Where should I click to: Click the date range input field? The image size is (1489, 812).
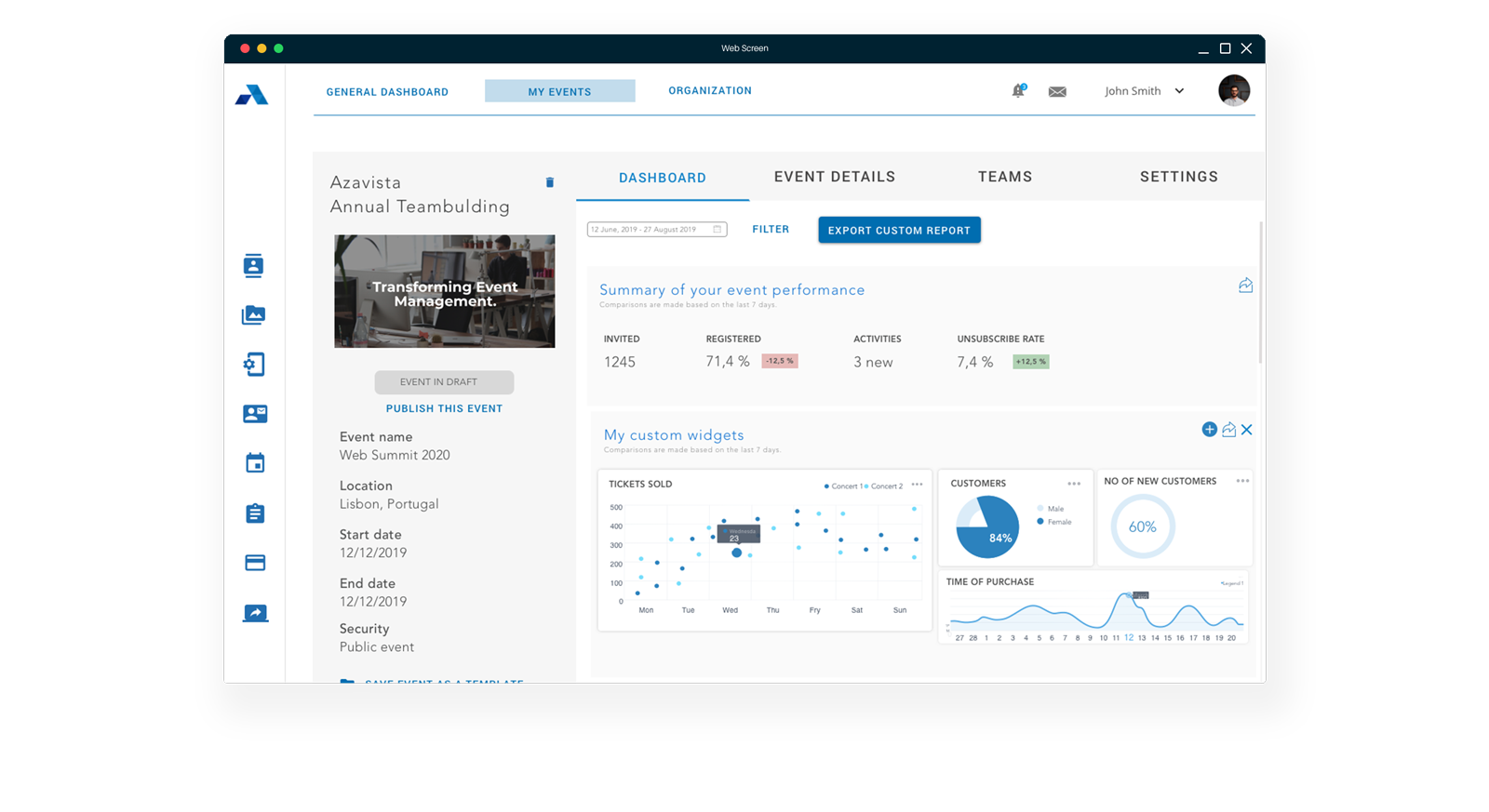(x=657, y=229)
